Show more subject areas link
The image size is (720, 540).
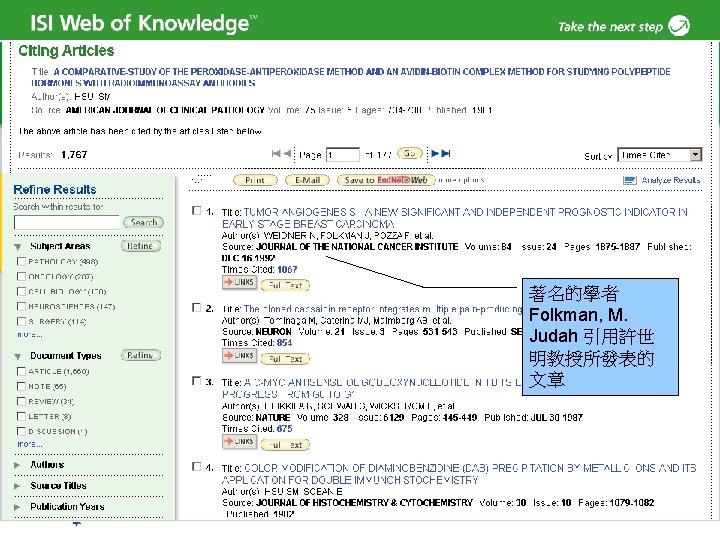(29, 335)
